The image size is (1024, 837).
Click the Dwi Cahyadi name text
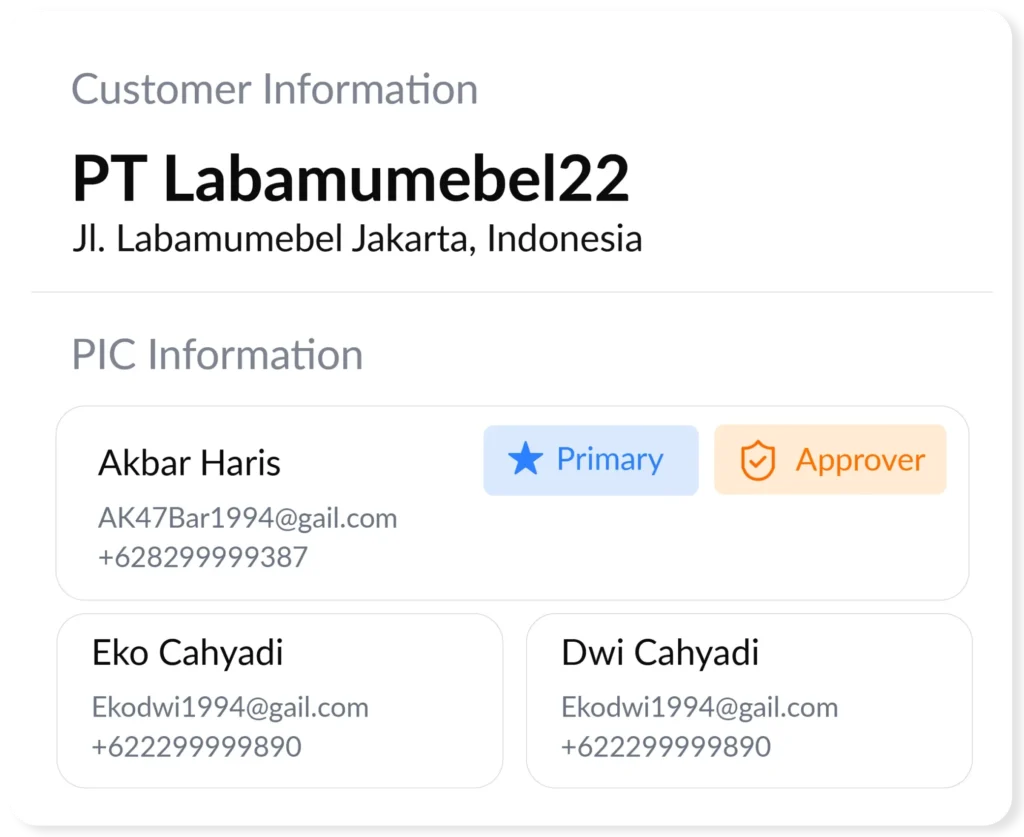[x=660, y=653]
